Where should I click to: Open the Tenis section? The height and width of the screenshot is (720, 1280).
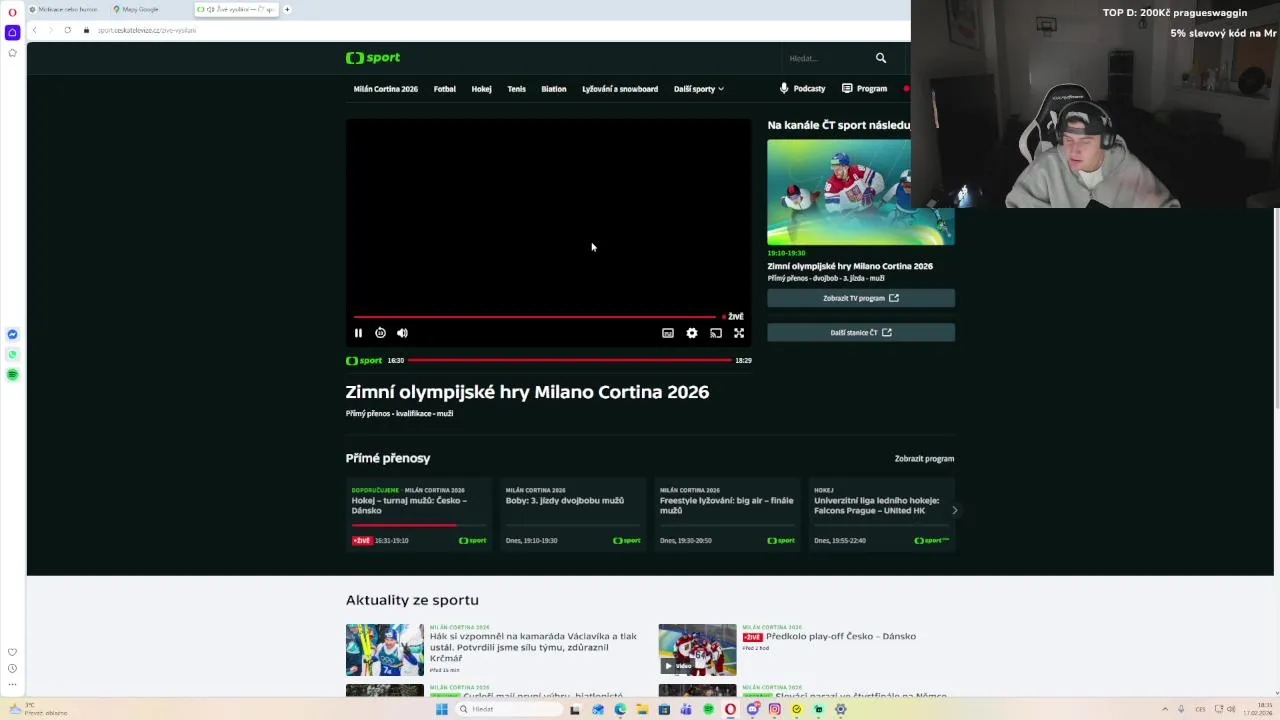[516, 89]
